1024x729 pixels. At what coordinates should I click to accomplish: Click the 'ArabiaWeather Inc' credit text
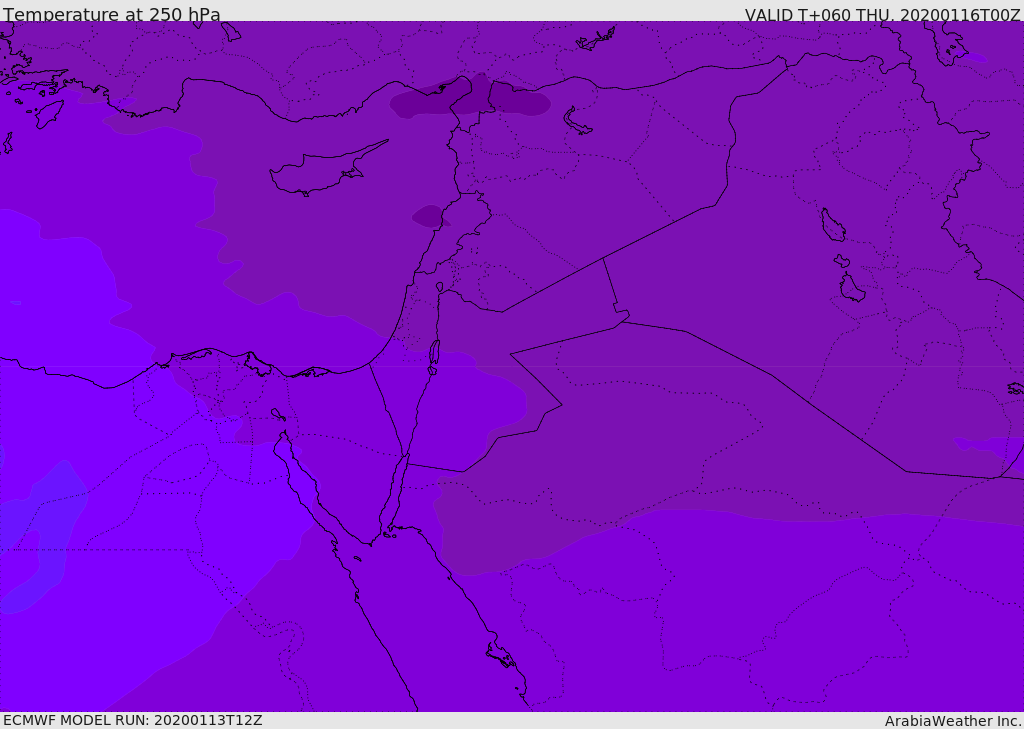[x=953, y=721]
